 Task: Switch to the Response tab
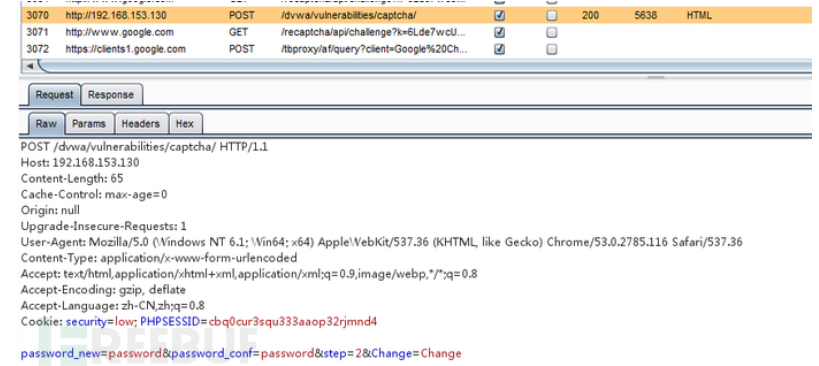(x=111, y=95)
